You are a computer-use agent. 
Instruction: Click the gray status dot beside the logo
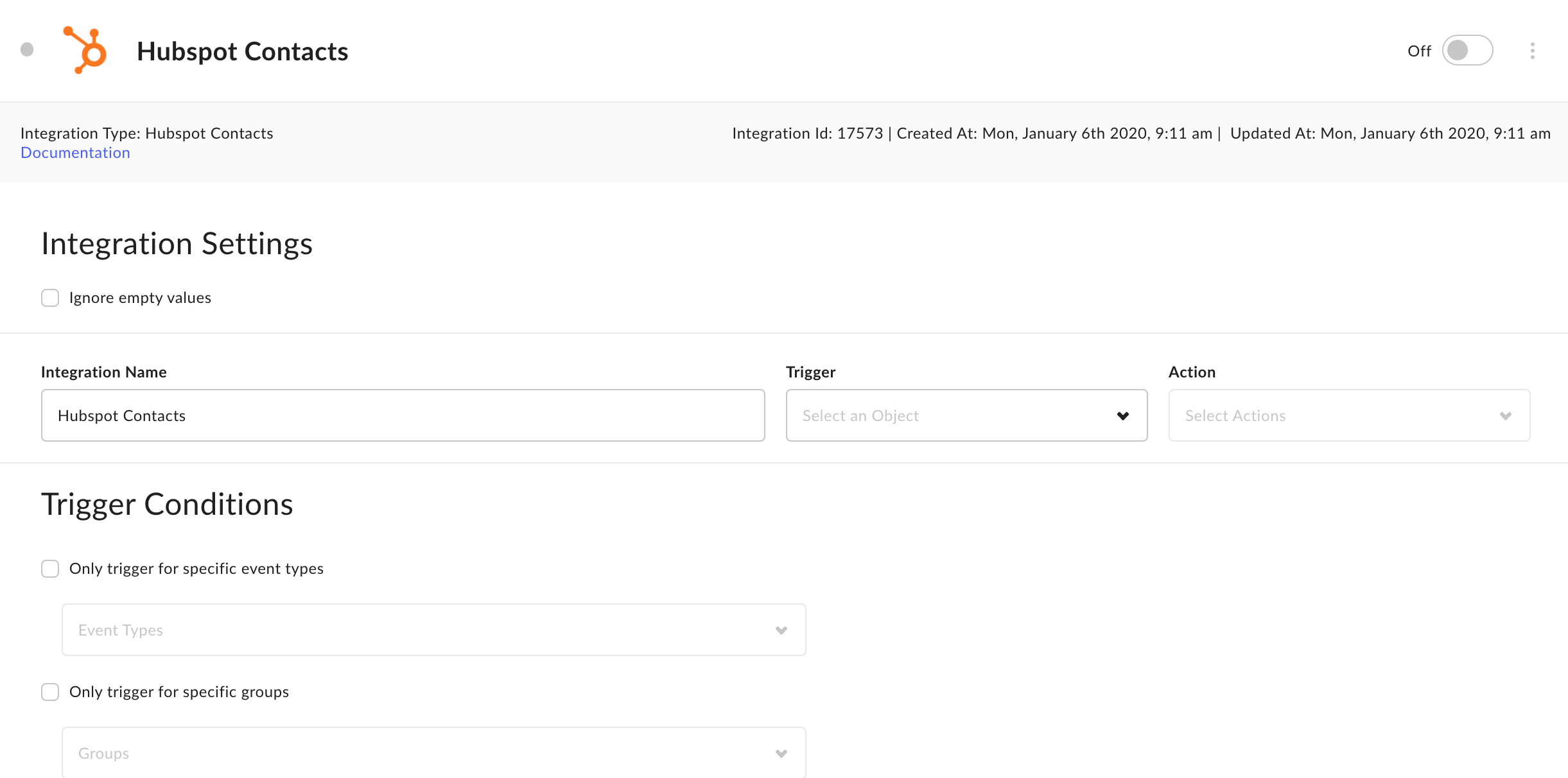click(27, 50)
